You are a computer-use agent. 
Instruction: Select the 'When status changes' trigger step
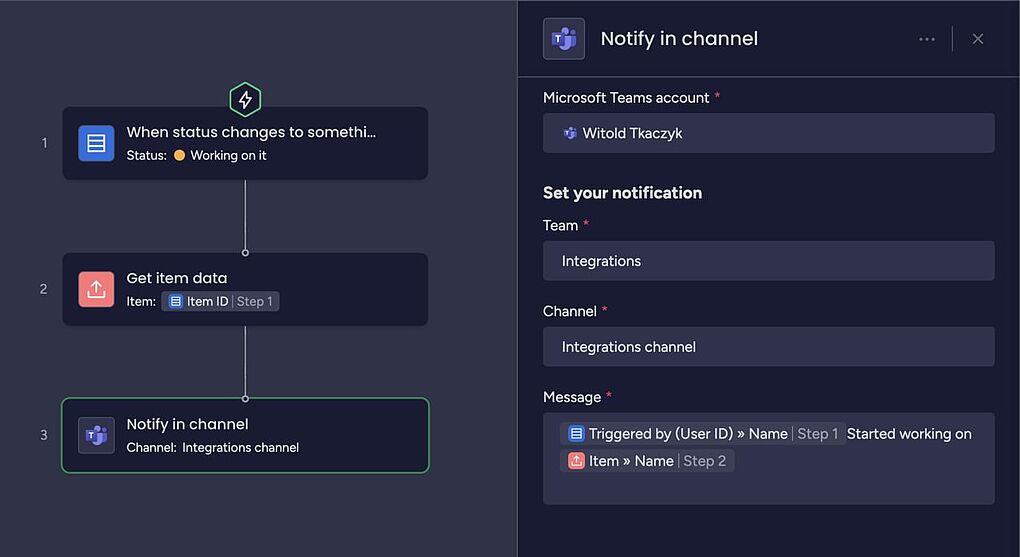coord(245,143)
